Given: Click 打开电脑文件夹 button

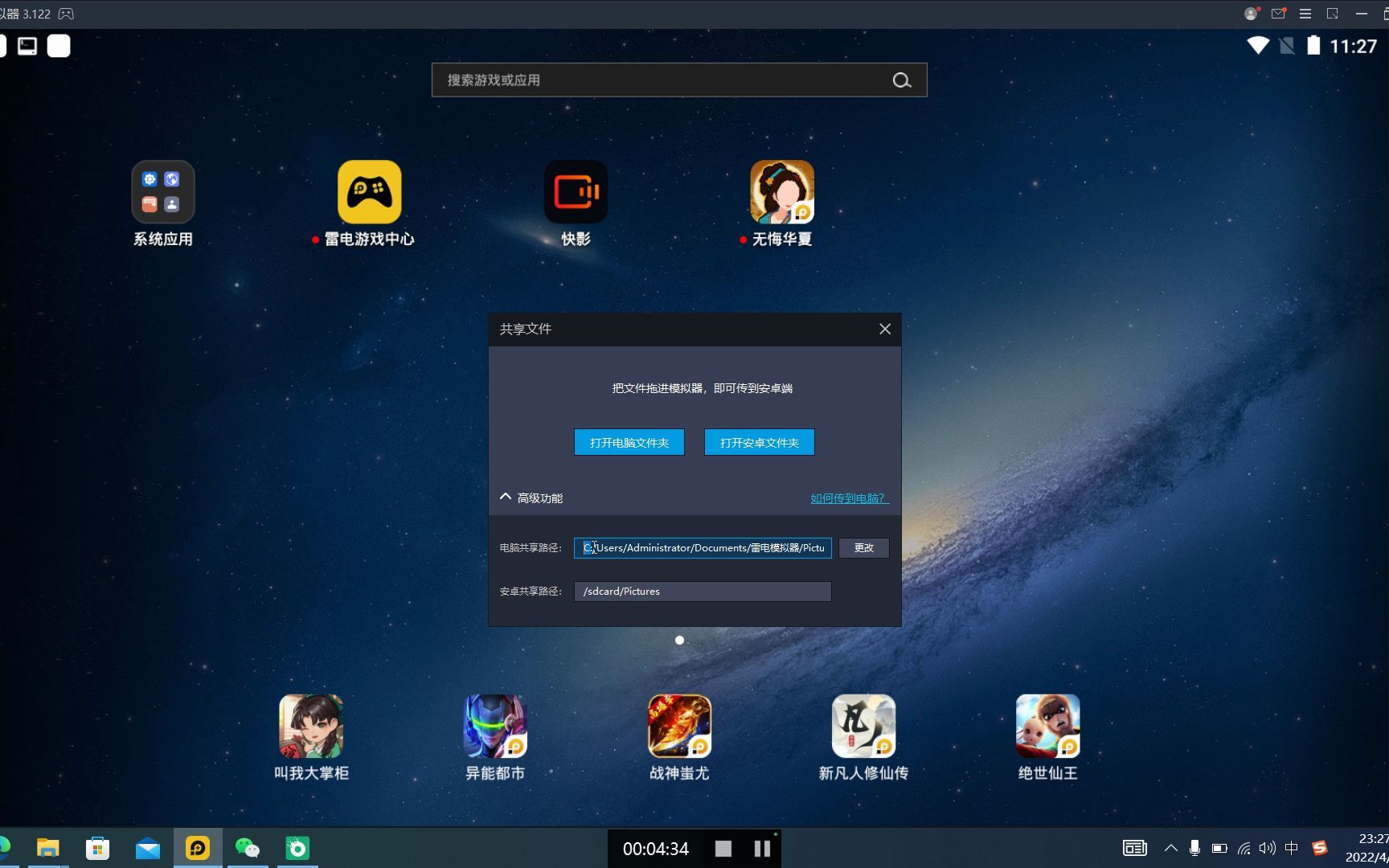Looking at the screenshot, I should [629, 442].
